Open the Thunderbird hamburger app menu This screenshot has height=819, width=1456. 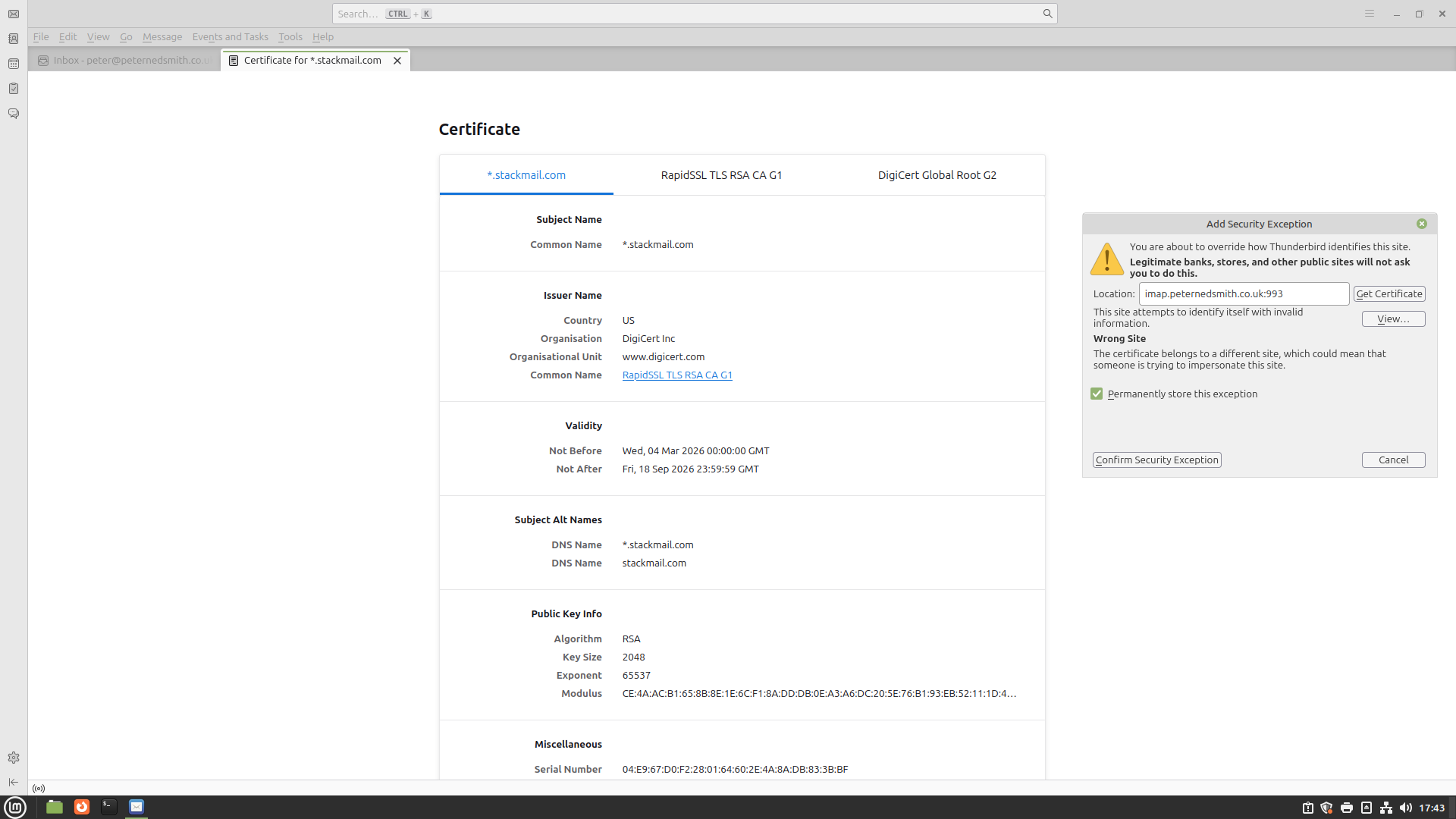(1369, 14)
